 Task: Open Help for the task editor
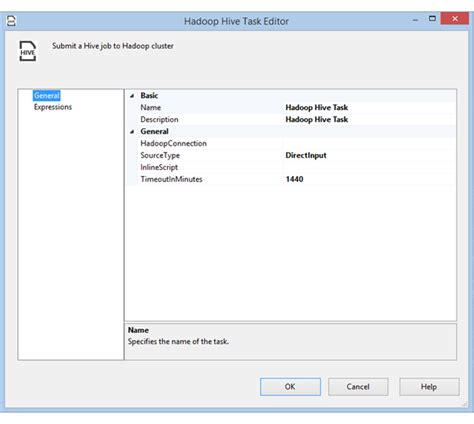pos(429,387)
